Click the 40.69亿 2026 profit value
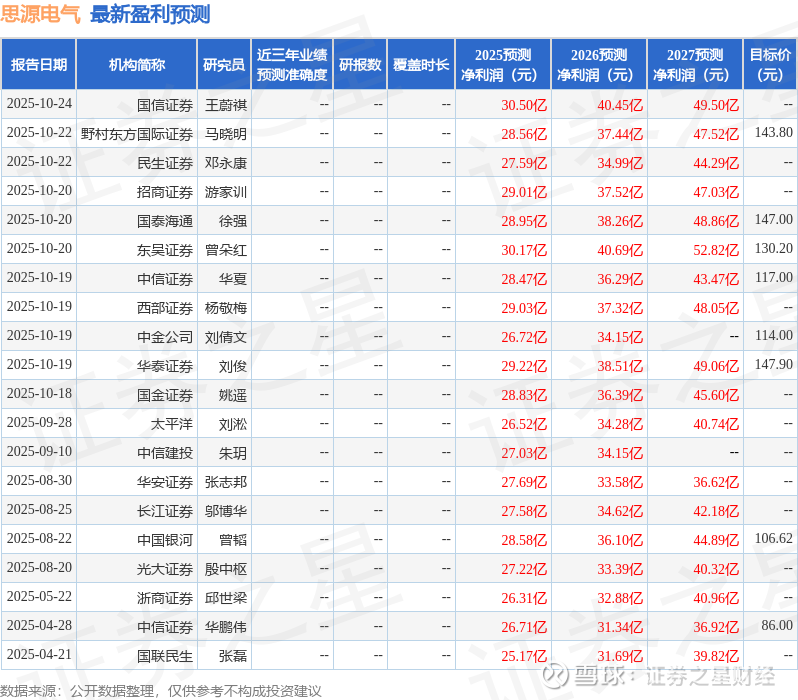This screenshot has height=700, width=798. [x=620, y=250]
